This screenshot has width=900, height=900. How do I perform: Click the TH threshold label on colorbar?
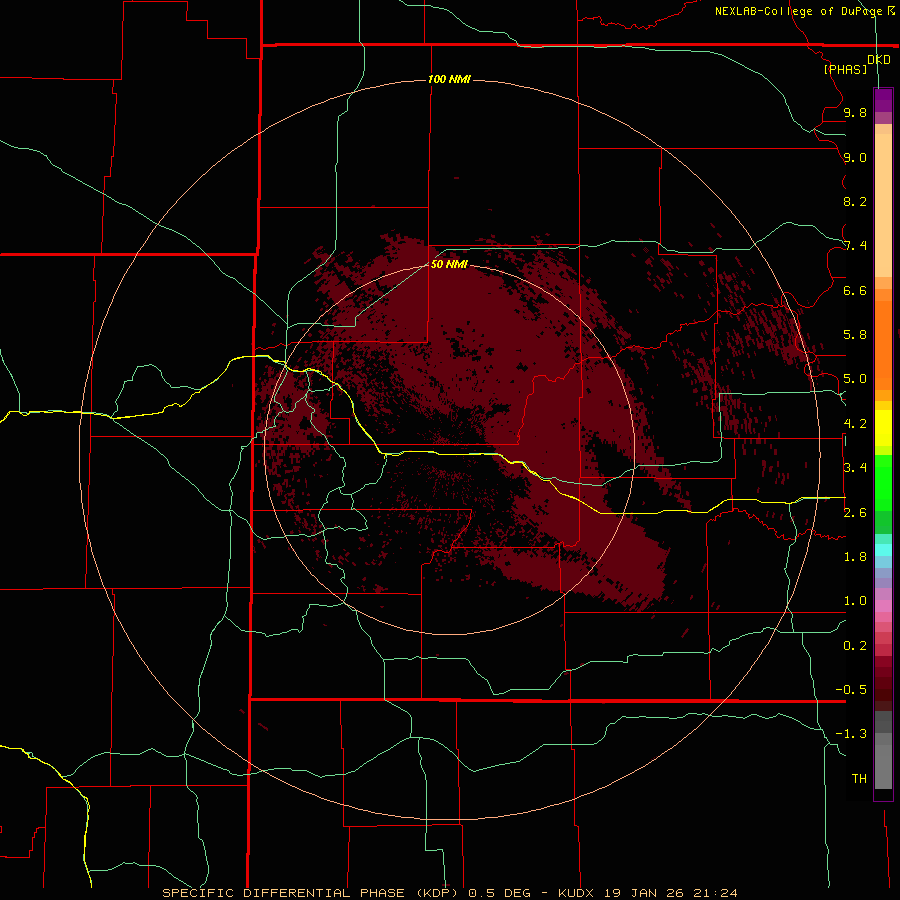point(859,779)
